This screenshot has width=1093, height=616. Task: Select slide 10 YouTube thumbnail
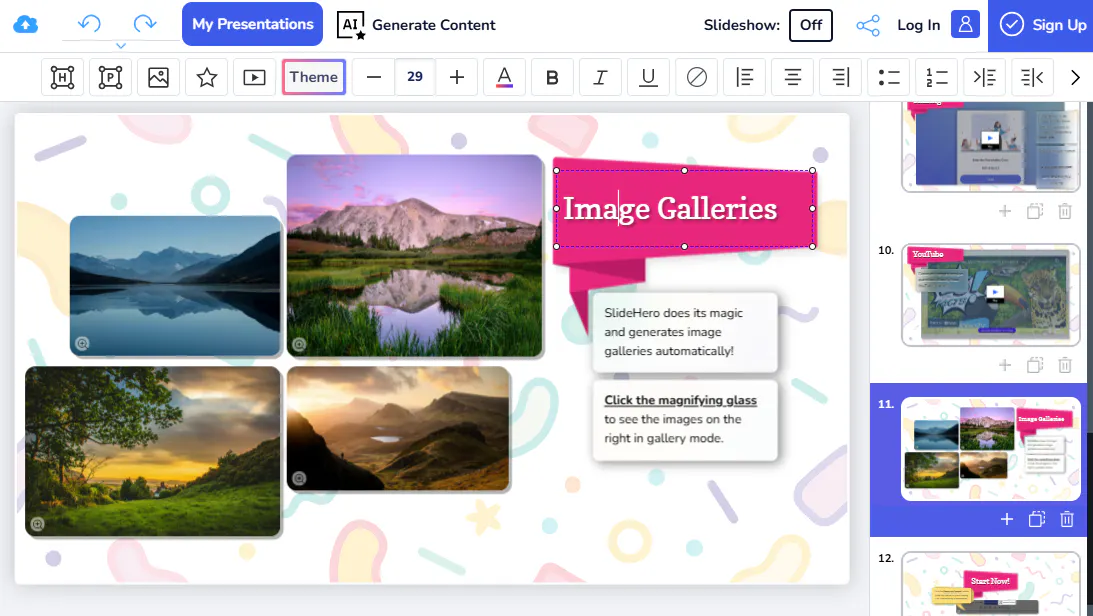pos(991,295)
